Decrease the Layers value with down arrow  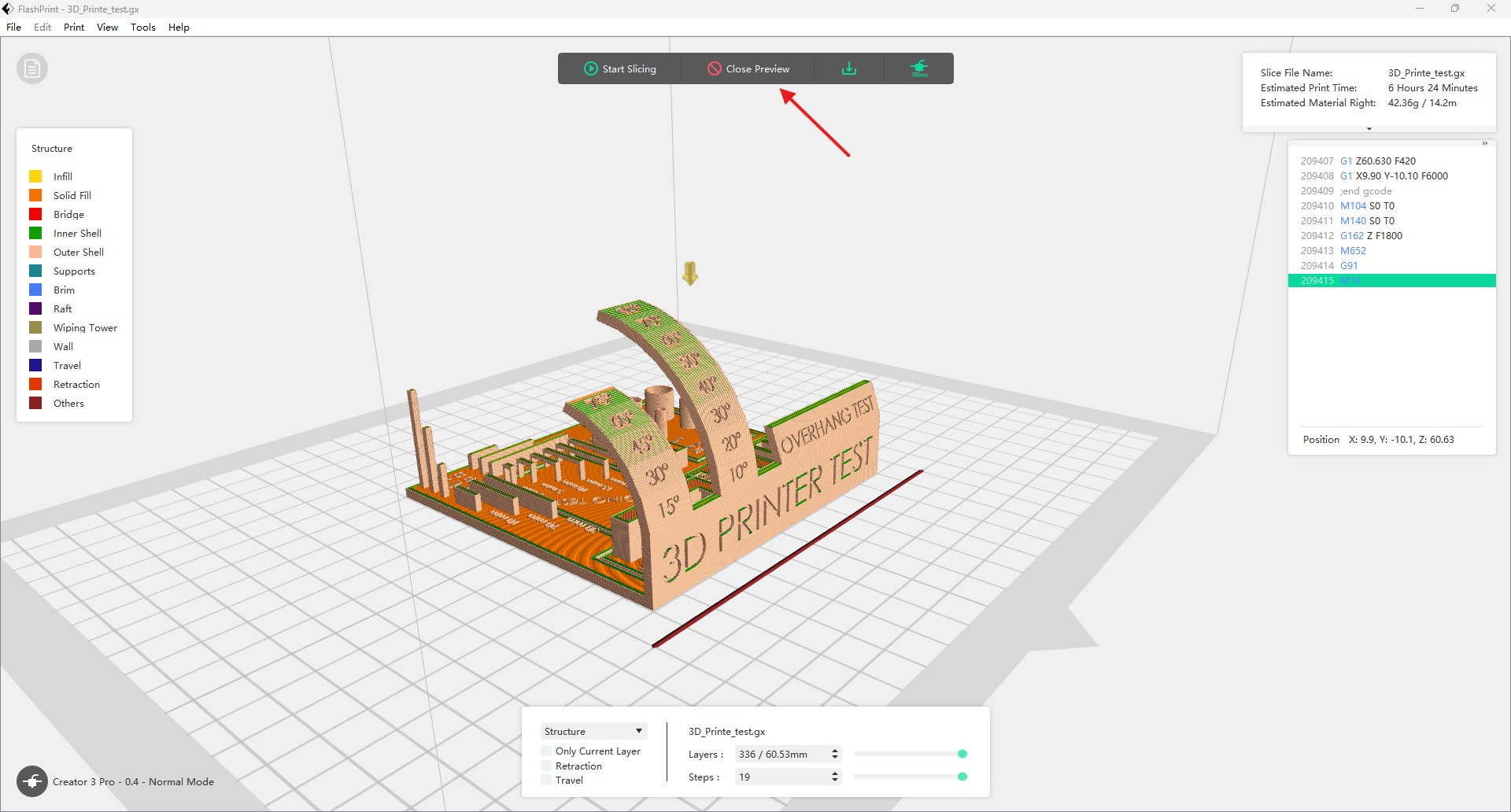[835, 758]
